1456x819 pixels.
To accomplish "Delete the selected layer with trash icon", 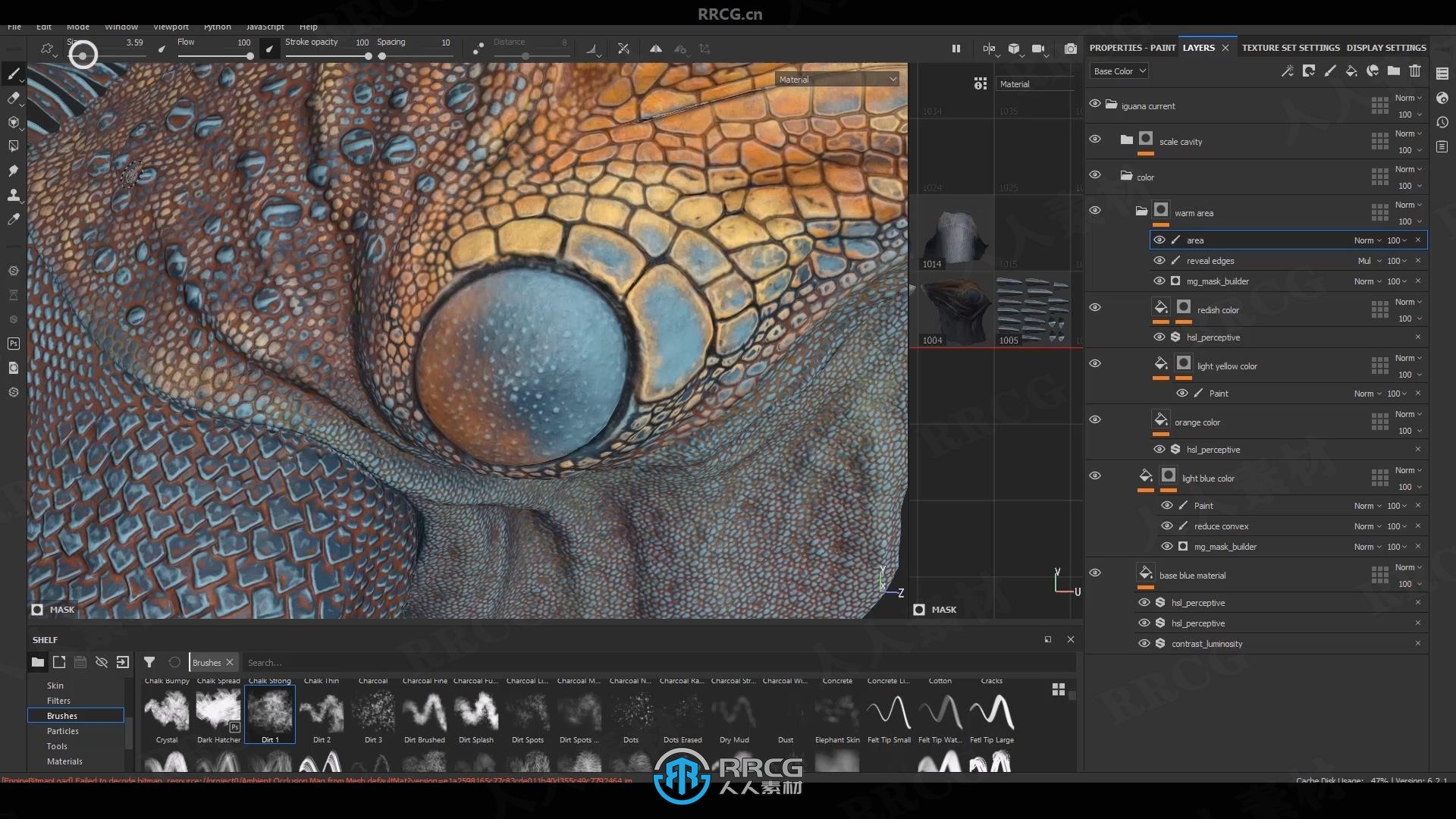I will pyautogui.click(x=1415, y=71).
